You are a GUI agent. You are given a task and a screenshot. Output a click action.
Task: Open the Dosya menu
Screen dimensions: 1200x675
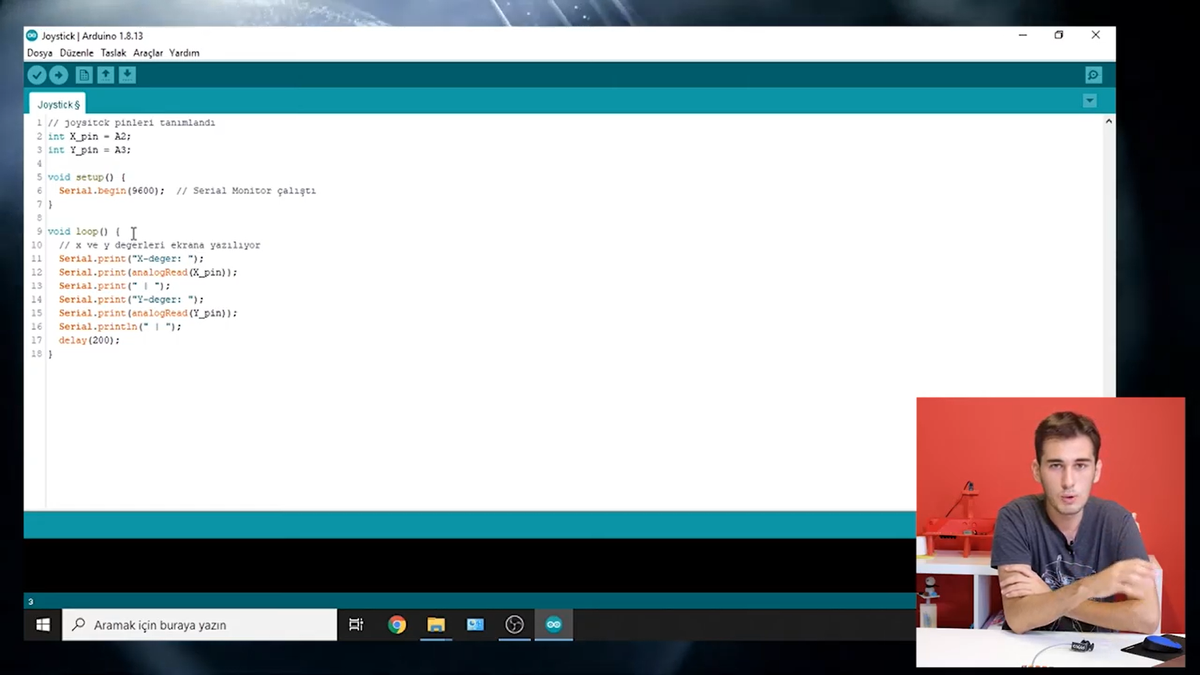pos(40,53)
